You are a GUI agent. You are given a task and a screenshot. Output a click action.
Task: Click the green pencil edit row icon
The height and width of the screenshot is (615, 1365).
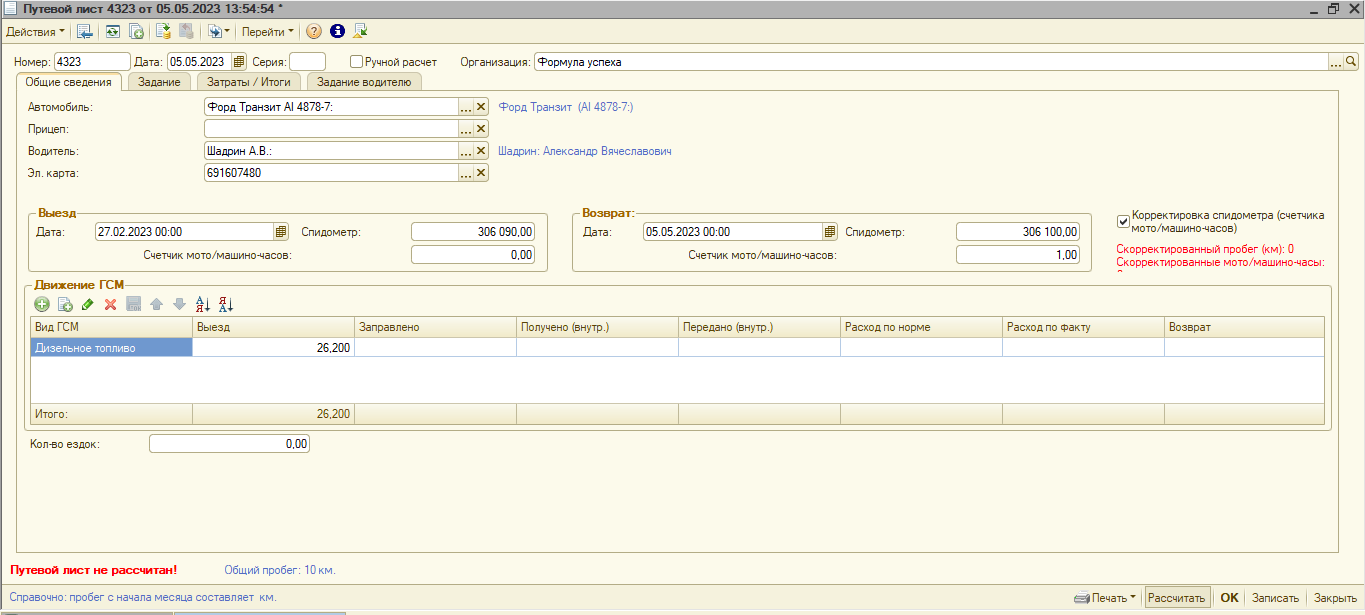[88, 304]
